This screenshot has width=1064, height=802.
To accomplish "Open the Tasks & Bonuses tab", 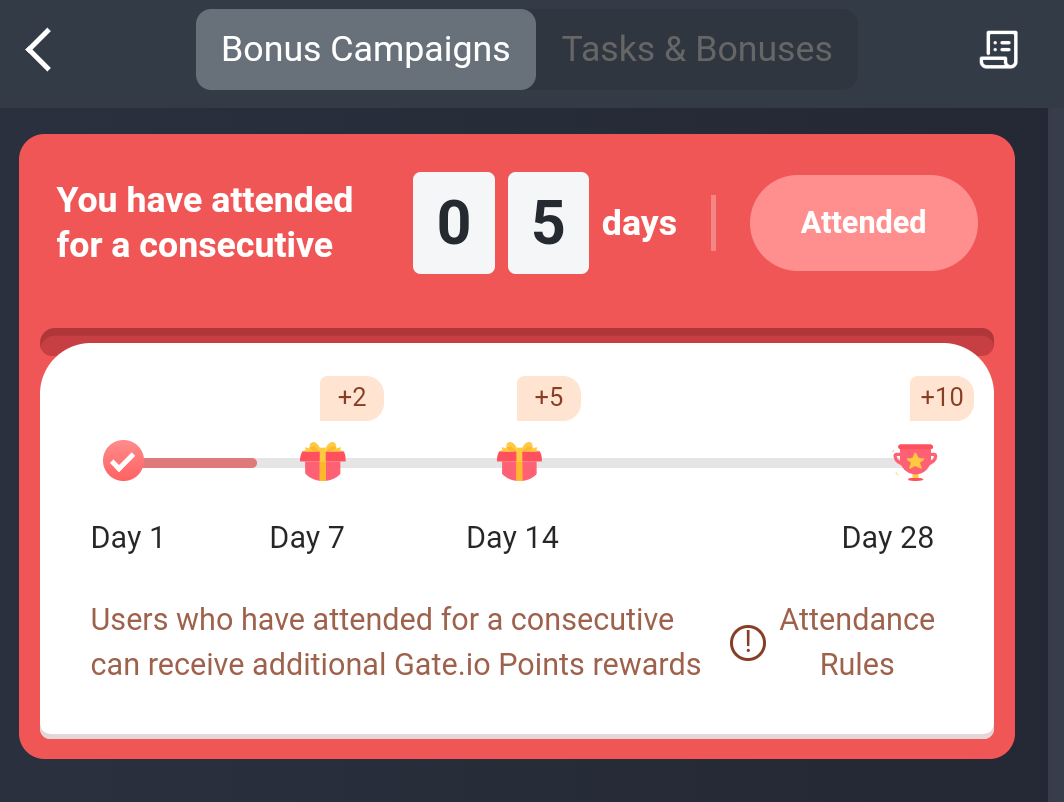I will 697,50.
